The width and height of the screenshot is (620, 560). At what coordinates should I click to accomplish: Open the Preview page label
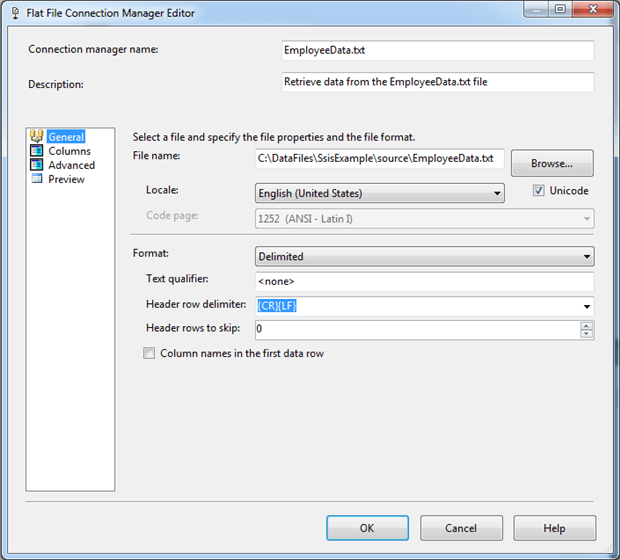click(x=66, y=179)
